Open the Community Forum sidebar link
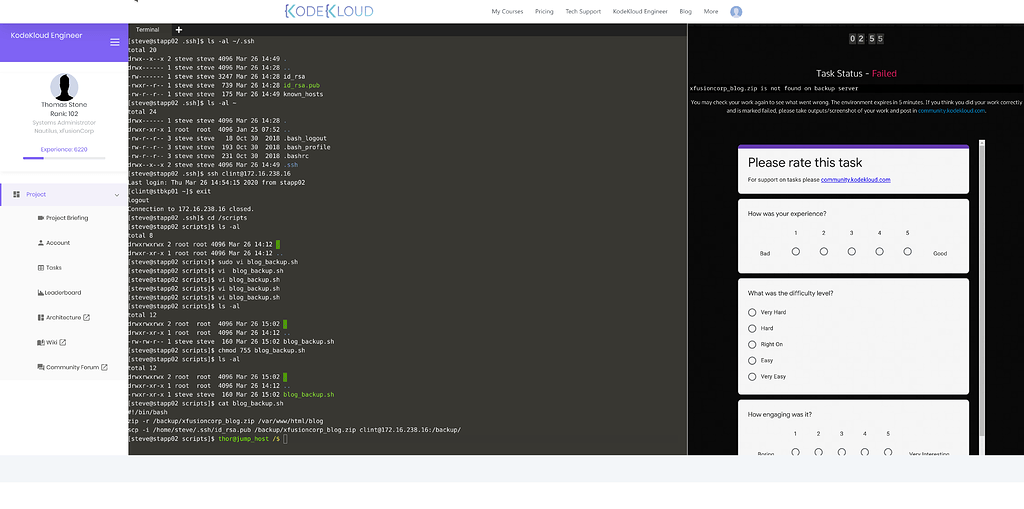The height and width of the screenshot is (509, 1024). (x=72, y=368)
